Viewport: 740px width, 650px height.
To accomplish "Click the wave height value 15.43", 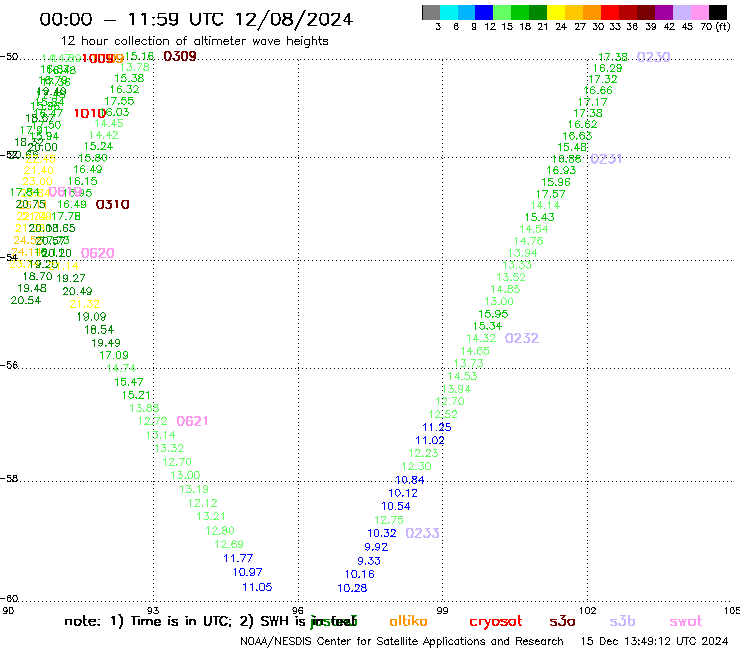I will click(540, 217).
